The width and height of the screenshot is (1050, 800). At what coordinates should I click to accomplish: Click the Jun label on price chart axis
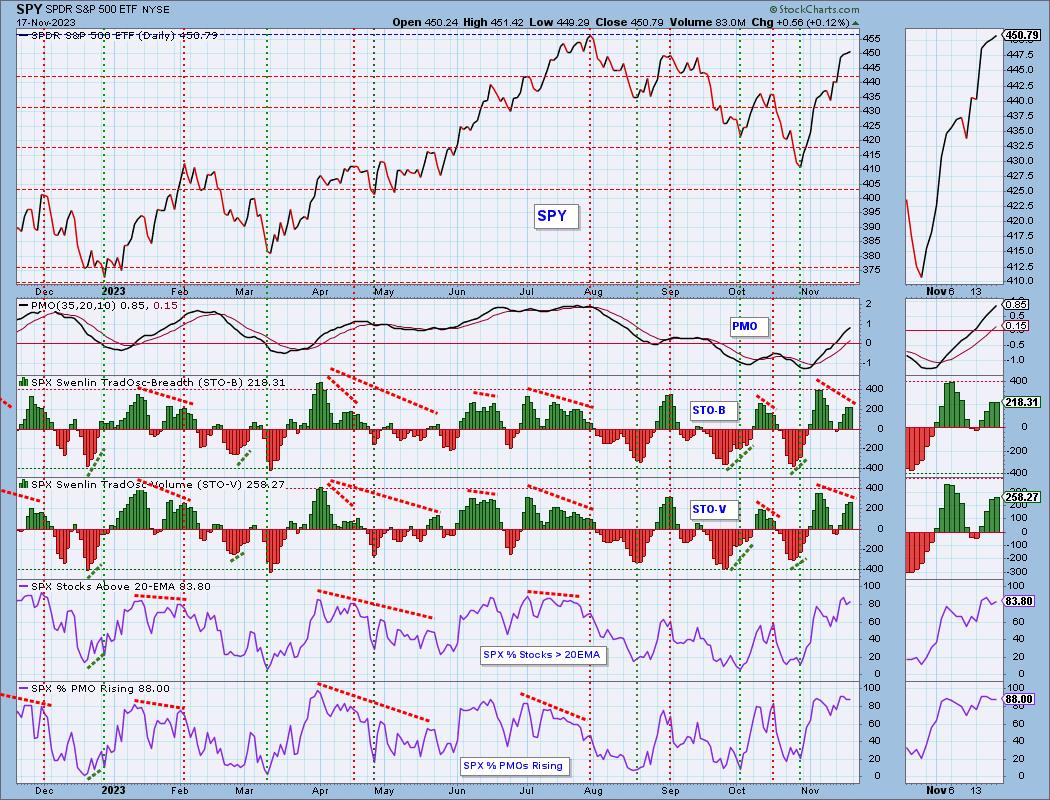(457, 291)
